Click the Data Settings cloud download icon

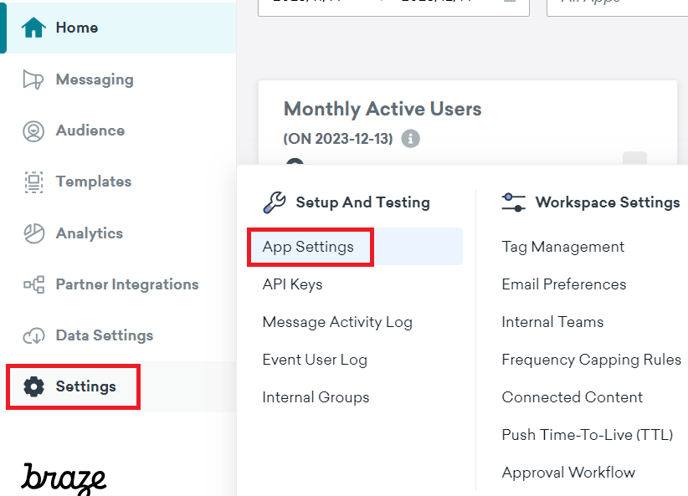tap(34, 336)
